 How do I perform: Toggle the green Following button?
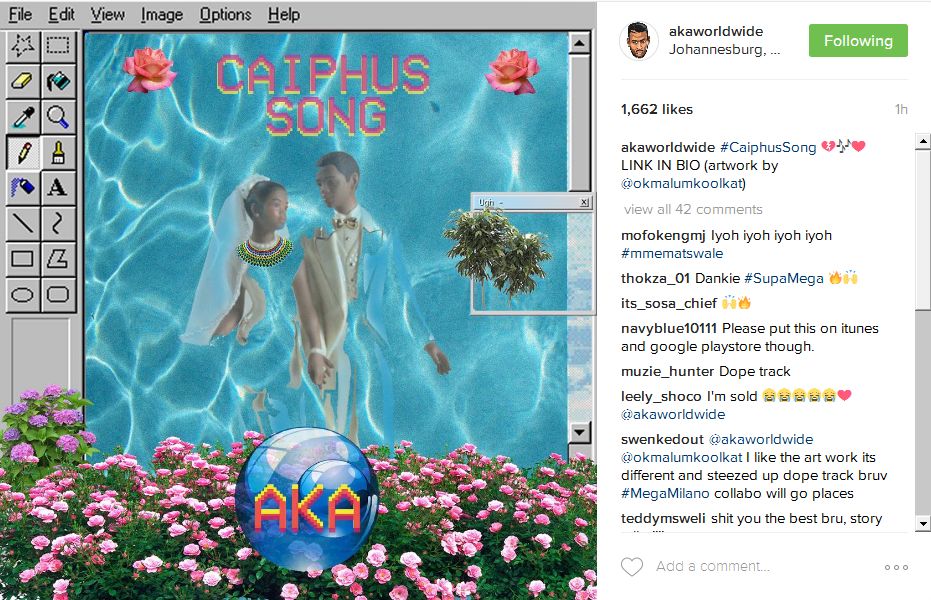[x=858, y=40]
